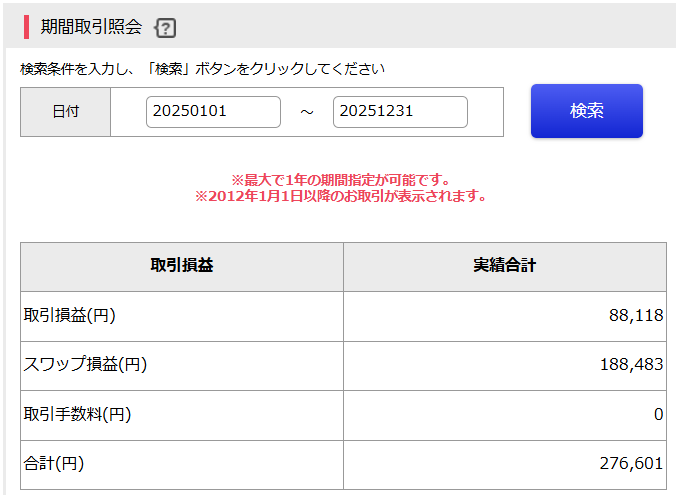Image resolution: width=676 pixels, height=495 pixels.
Task: Select the 取引損益(円) row label
Action: coord(70,315)
